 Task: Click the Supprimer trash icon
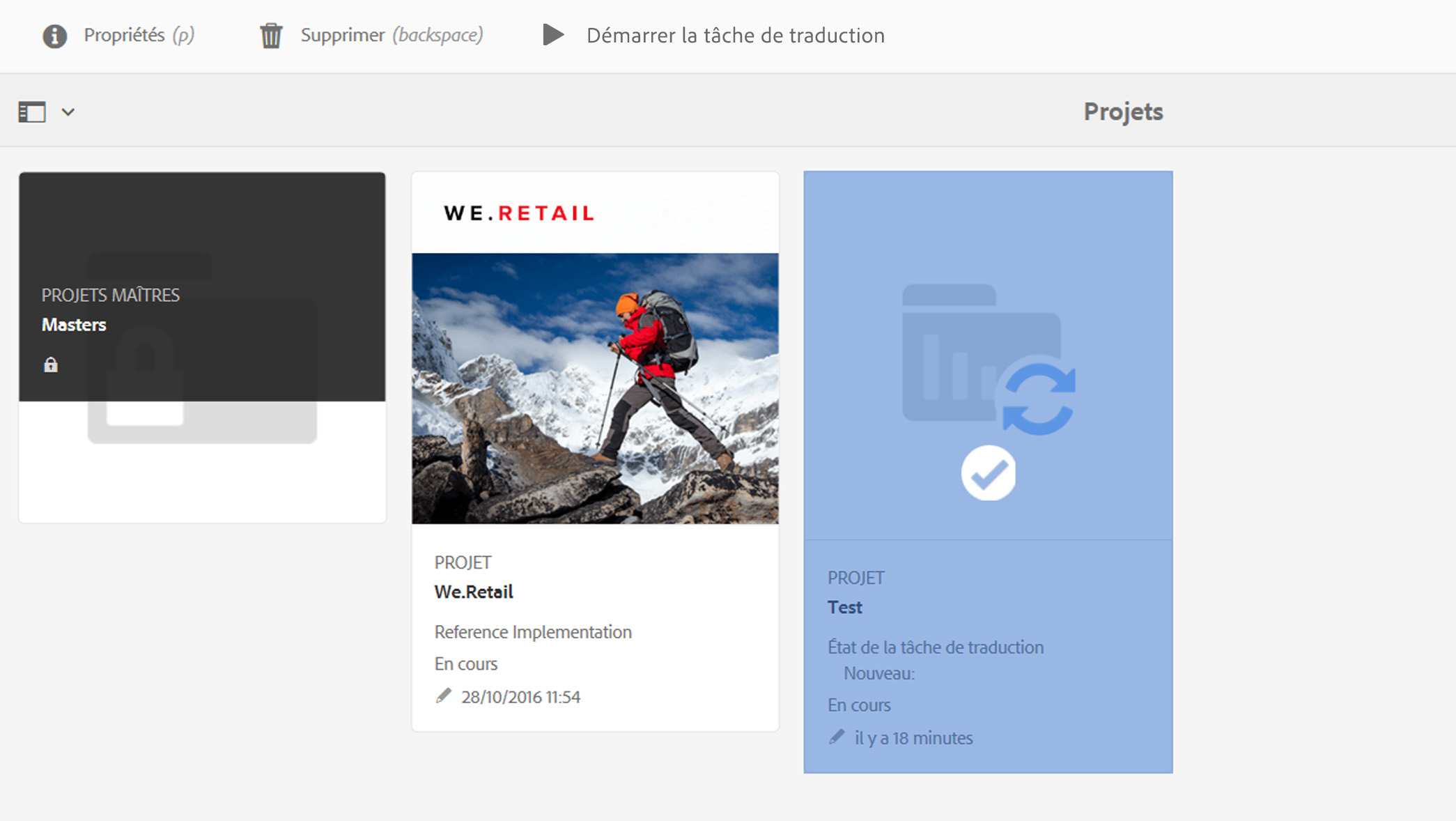point(271,36)
